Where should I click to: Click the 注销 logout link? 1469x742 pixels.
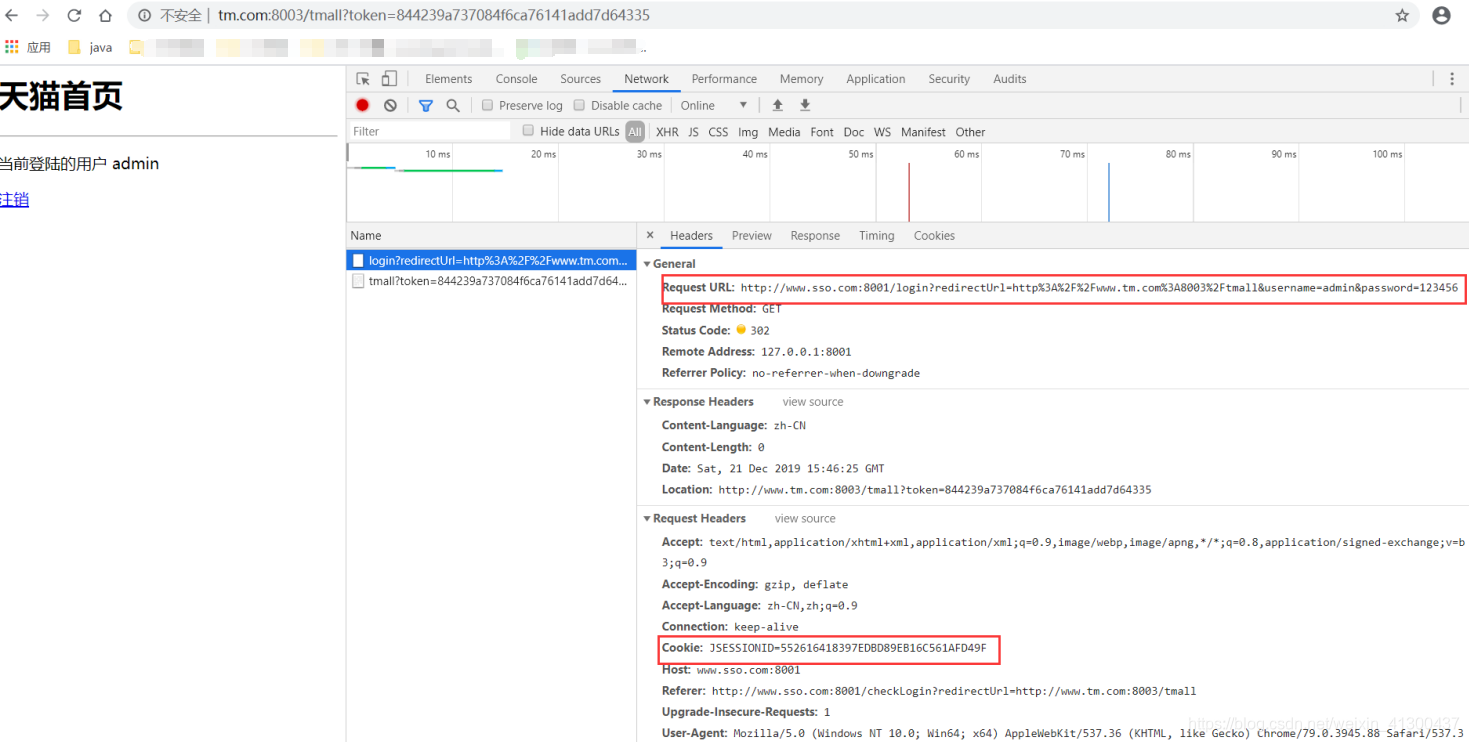(x=14, y=200)
